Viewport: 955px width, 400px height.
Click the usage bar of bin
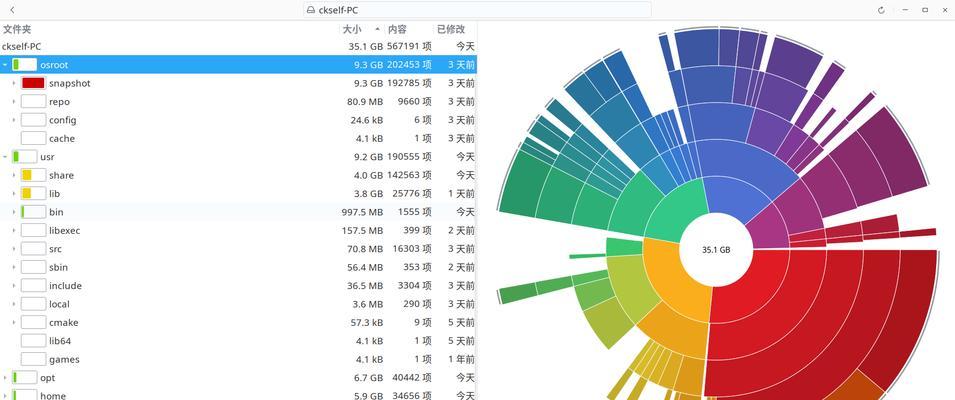coord(33,212)
